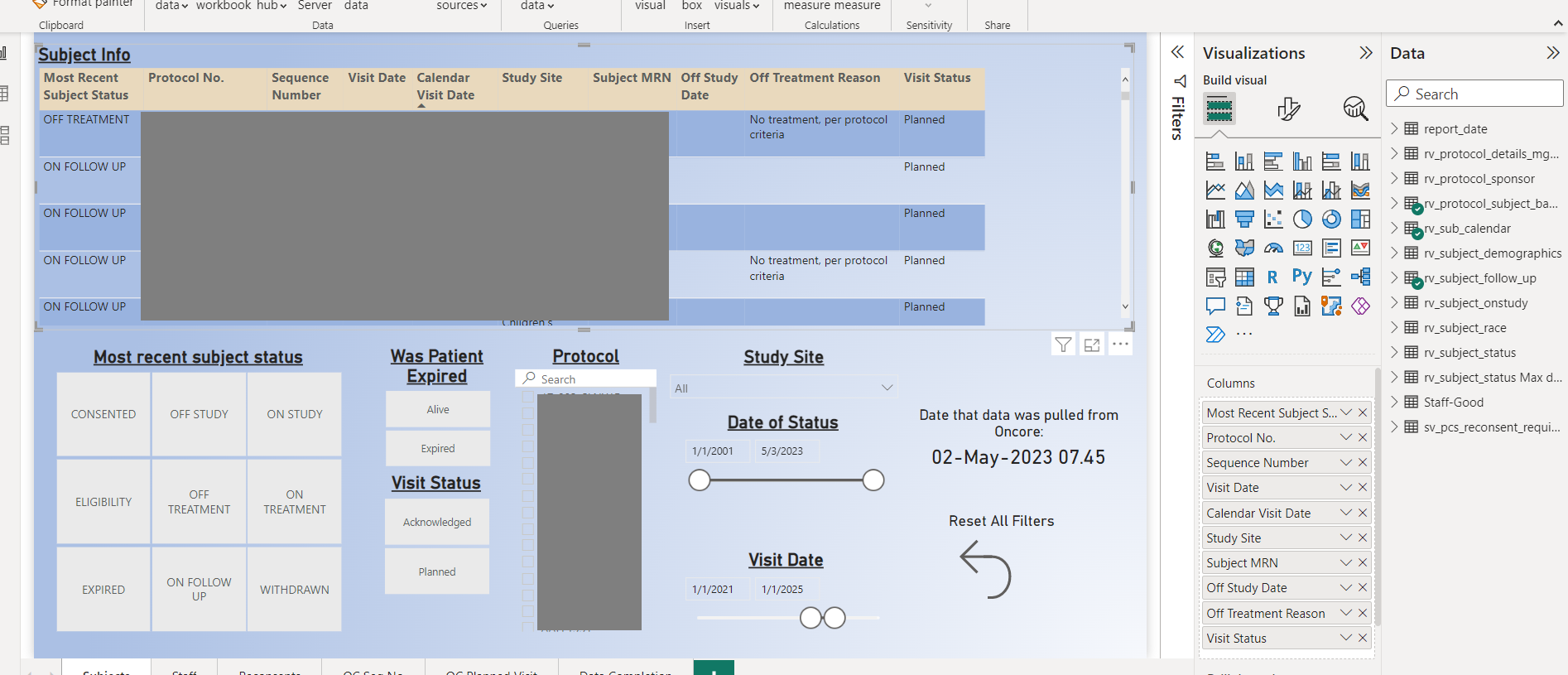Expand rv_subject_demographics table
Viewport: 1568px width, 675px height.
[1394, 253]
